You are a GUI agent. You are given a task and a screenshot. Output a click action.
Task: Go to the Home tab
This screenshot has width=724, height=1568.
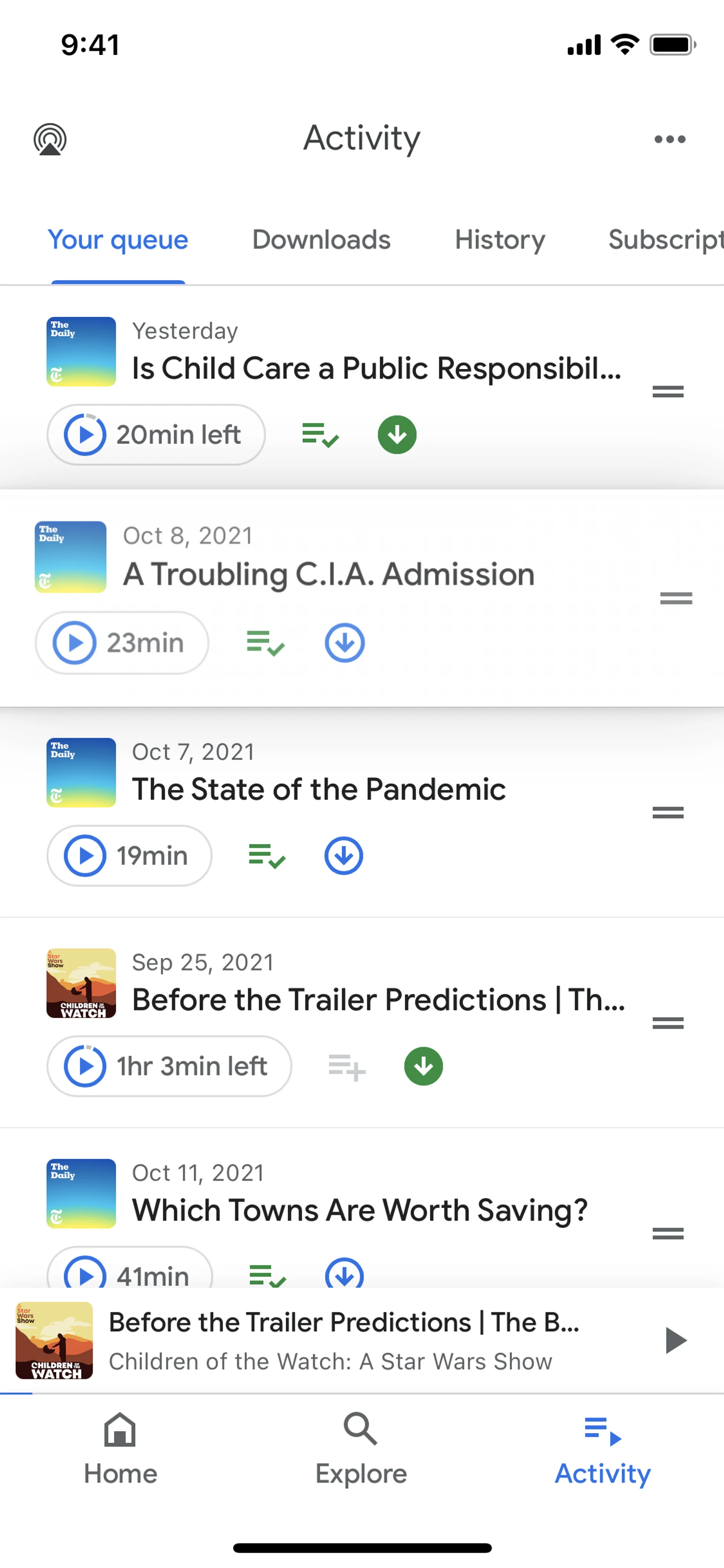[x=120, y=1449]
